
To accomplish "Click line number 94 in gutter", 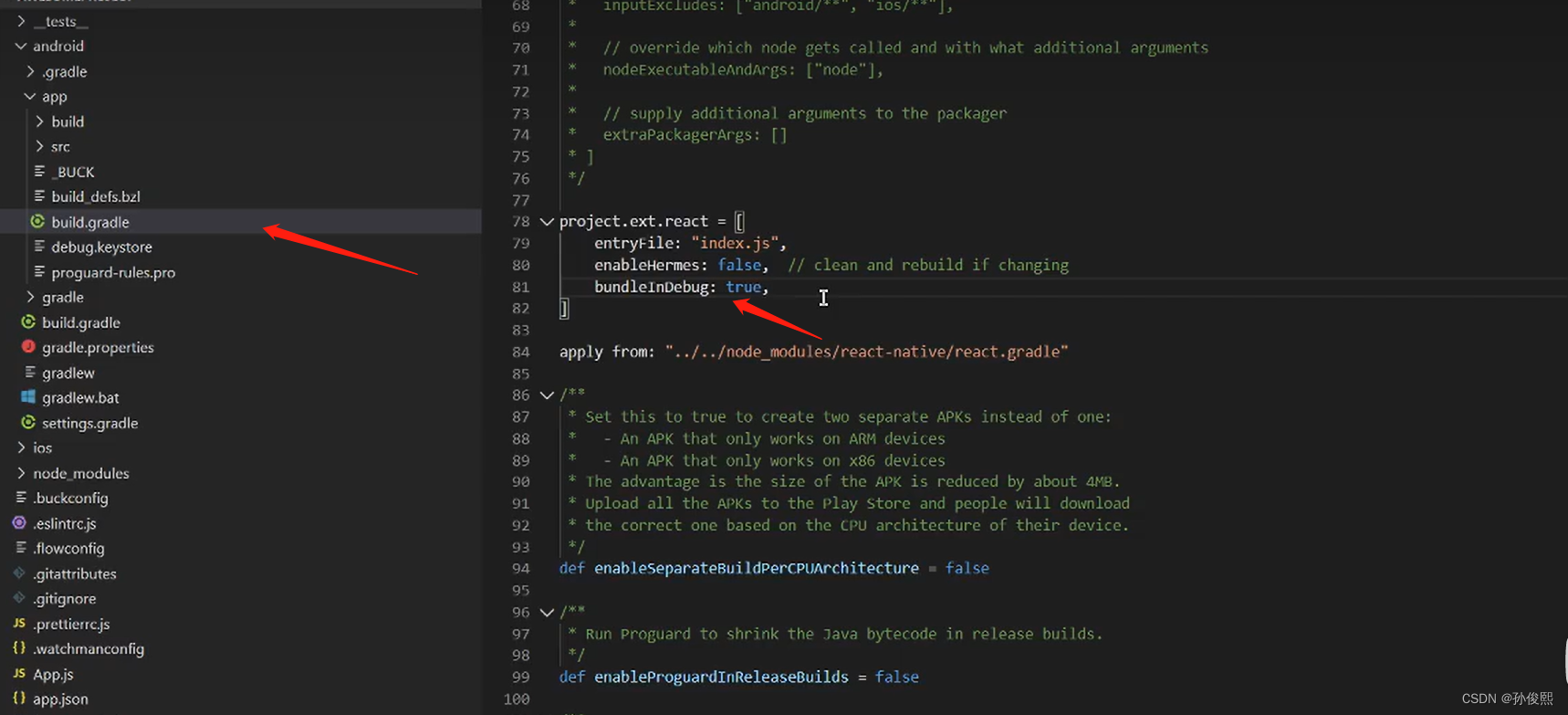I will point(520,568).
